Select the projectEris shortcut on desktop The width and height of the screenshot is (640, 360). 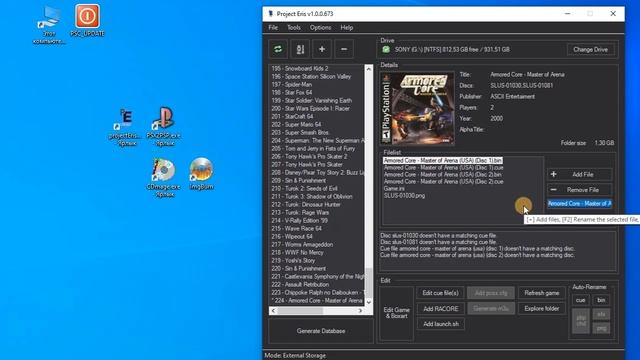point(125,127)
